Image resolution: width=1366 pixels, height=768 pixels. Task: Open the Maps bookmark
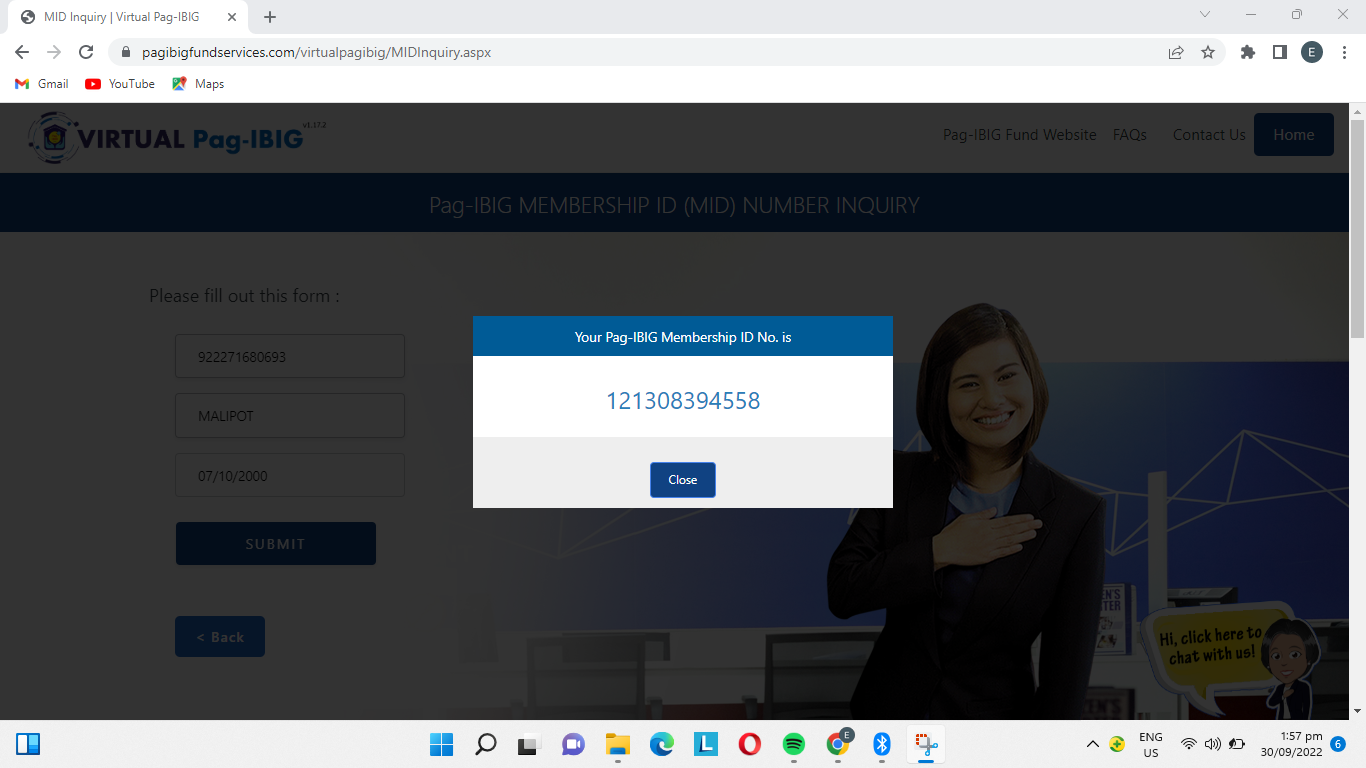pos(198,84)
